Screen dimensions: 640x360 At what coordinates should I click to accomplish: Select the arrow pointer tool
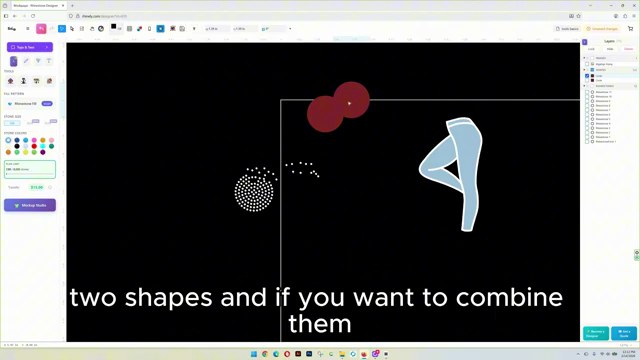point(72,29)
